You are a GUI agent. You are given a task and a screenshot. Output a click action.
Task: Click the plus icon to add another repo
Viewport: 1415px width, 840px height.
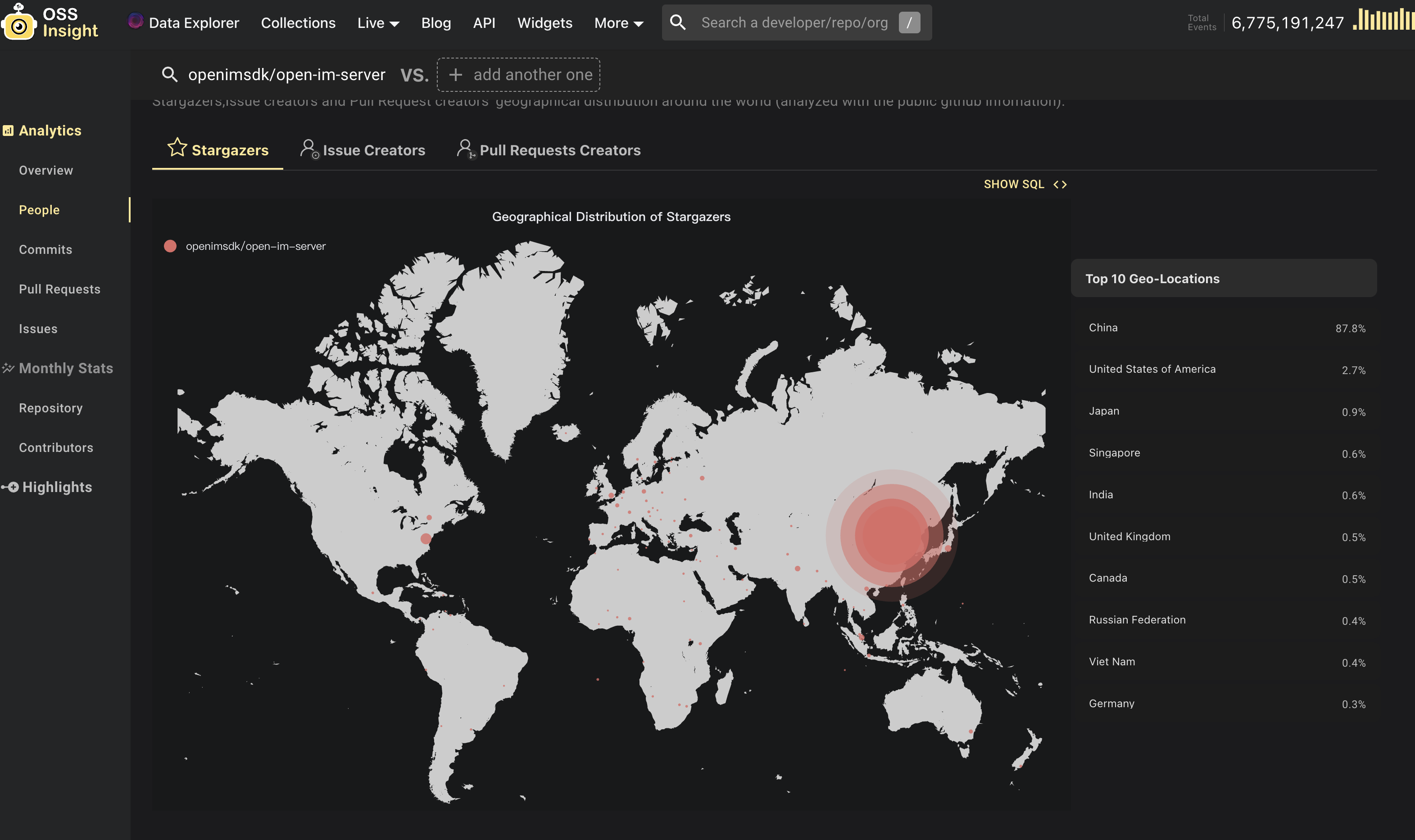(x=456, y=75)
